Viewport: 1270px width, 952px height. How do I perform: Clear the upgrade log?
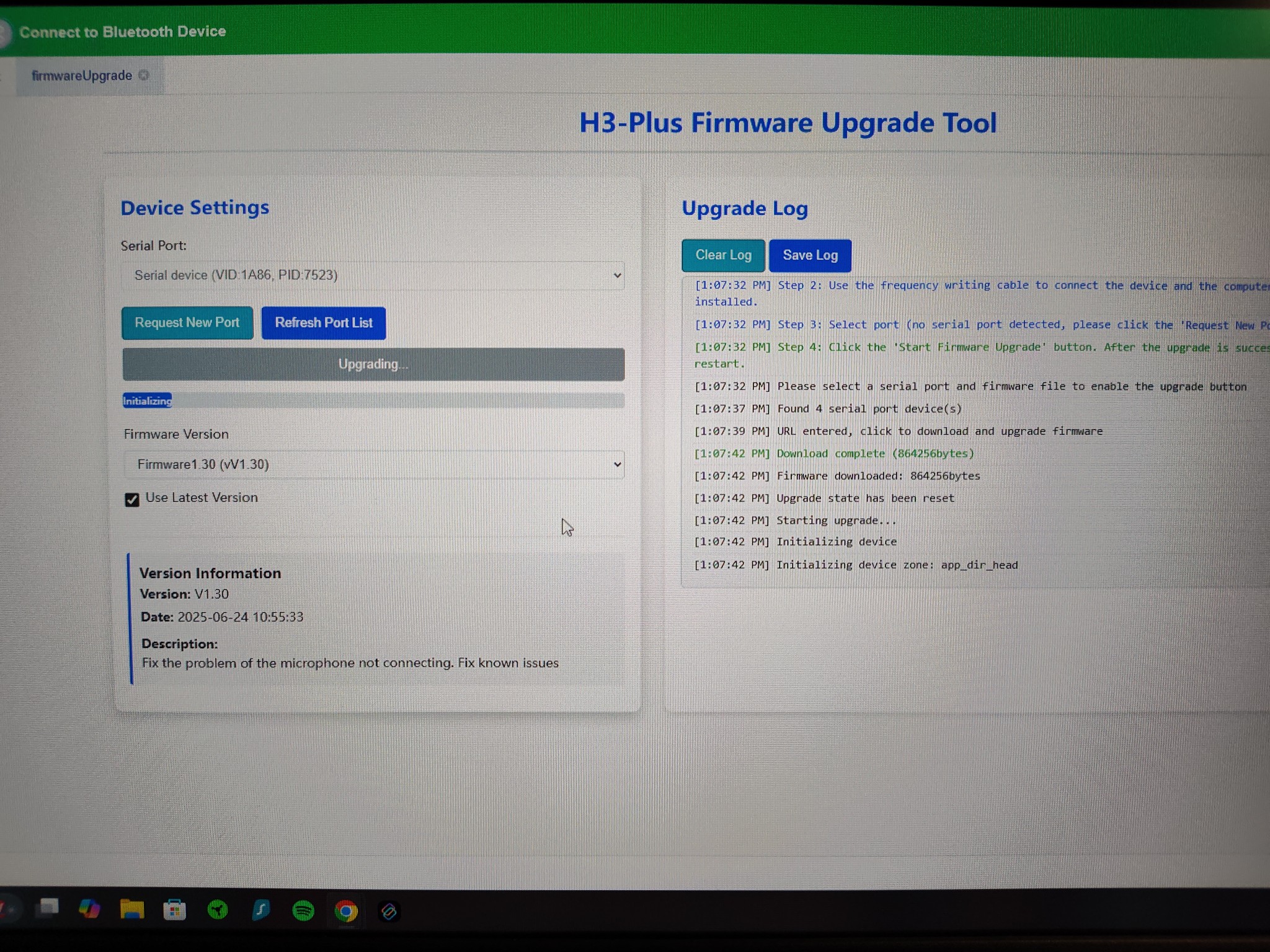(x=723, y=255)
